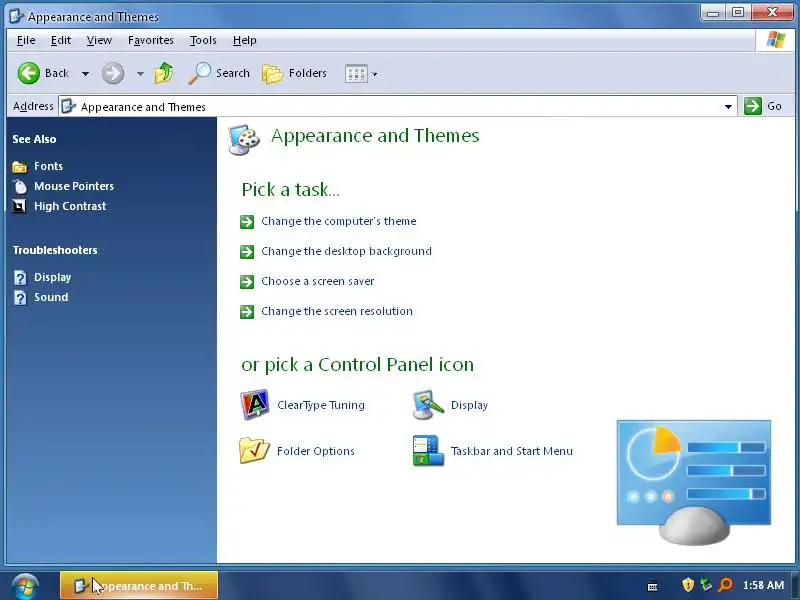The width and height of the screenshot is (800, 600).
Task: Minimize the Appearance and Themes window
Action: click(713, 12)
